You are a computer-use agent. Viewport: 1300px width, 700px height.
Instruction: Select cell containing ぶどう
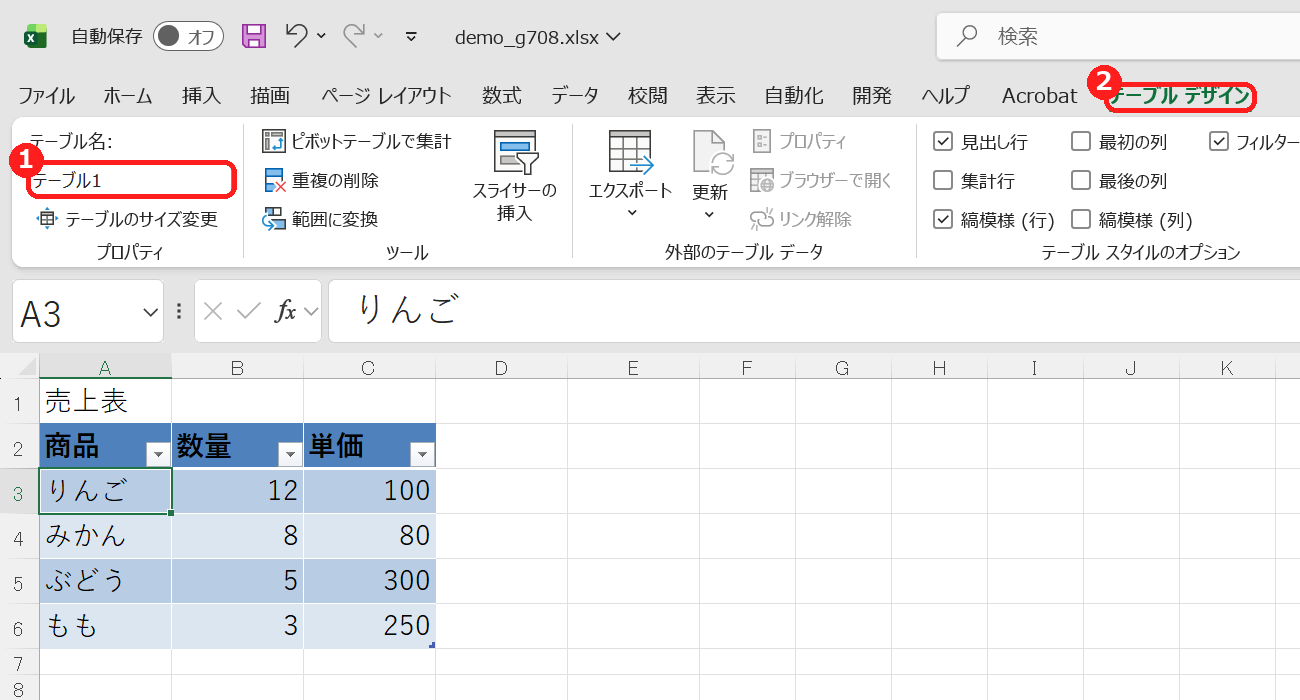105,581
